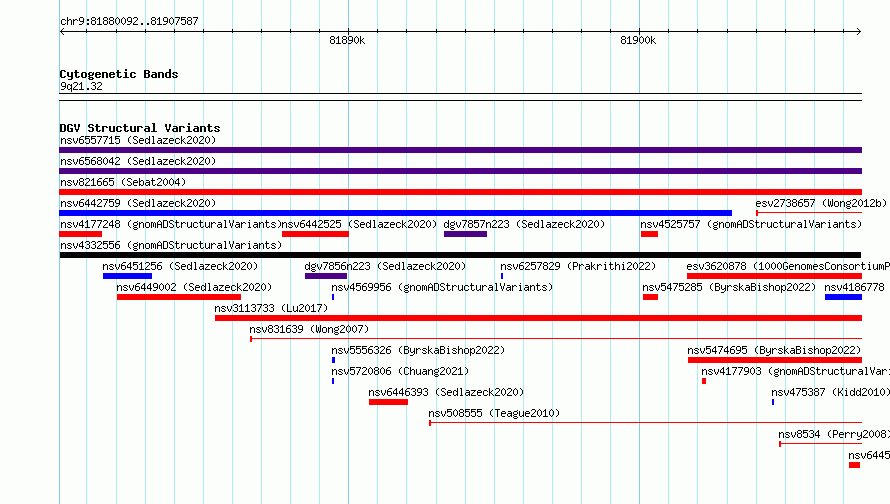
Task: Click nsv4332556 (gnomADStructuralVariants) label
Action: [x=171, y=245]
